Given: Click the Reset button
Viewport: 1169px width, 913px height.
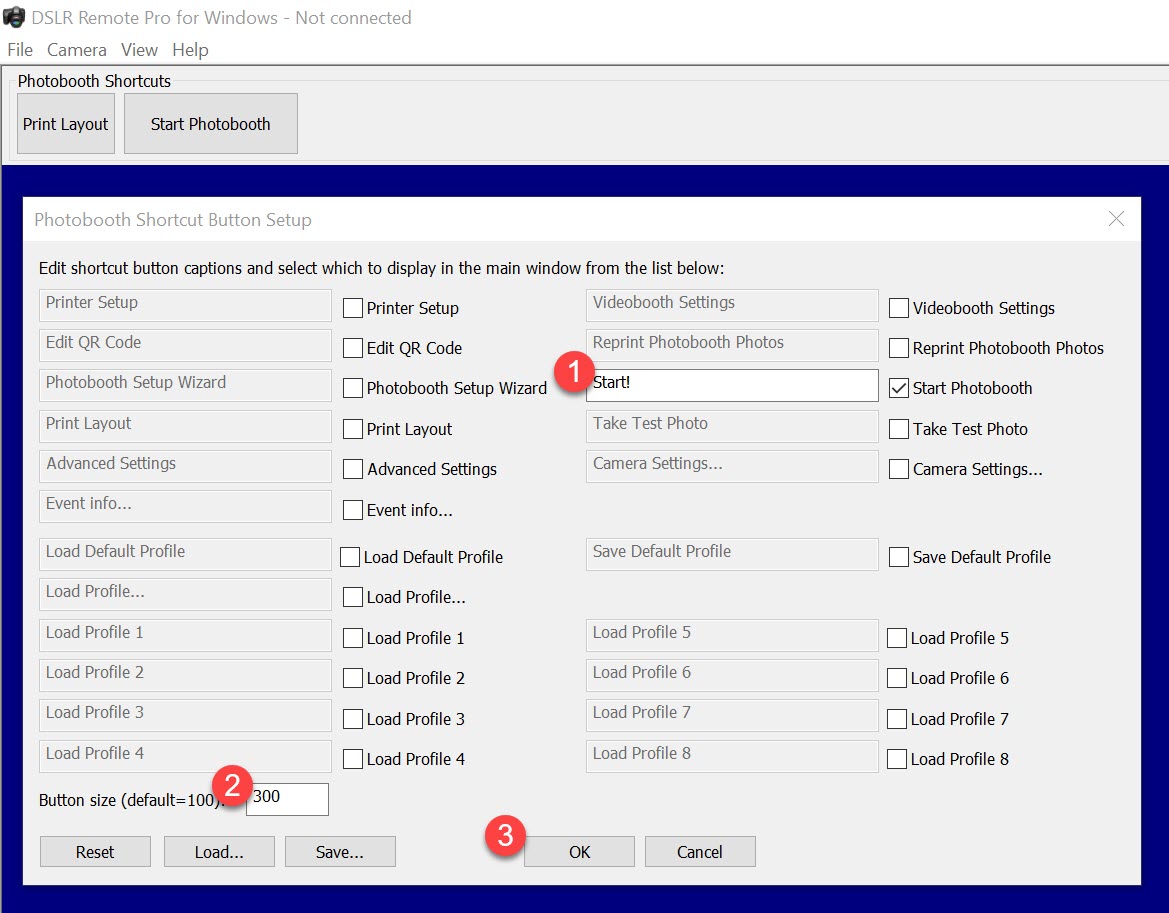Looking at the screenshot, I should (x=95, y=851).
